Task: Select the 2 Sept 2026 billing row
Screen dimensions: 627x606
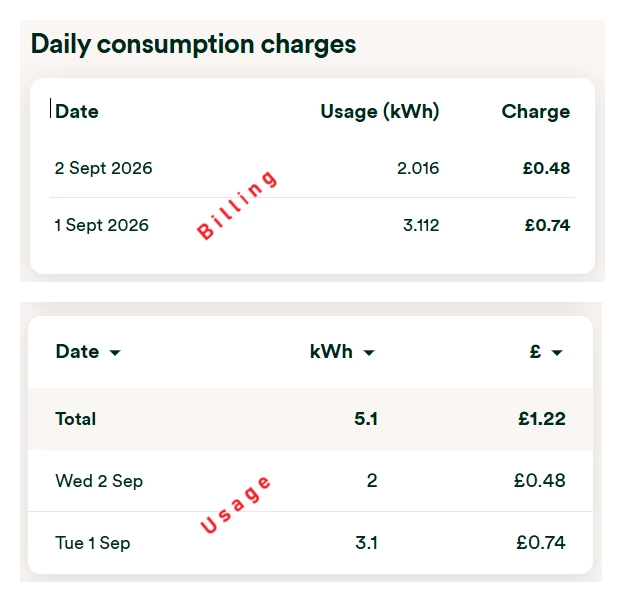Action: [x=312, y=168]
